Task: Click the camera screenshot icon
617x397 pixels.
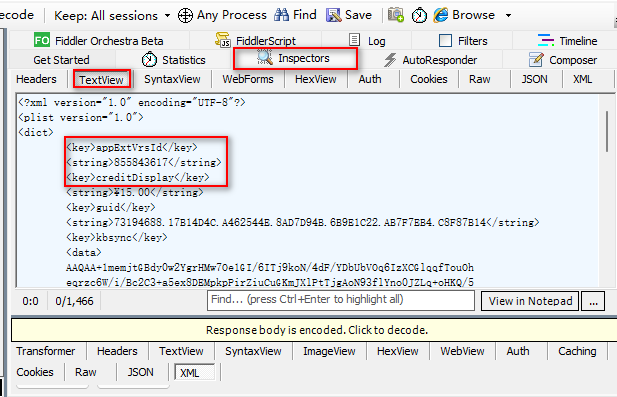Action: pos(395,15)
